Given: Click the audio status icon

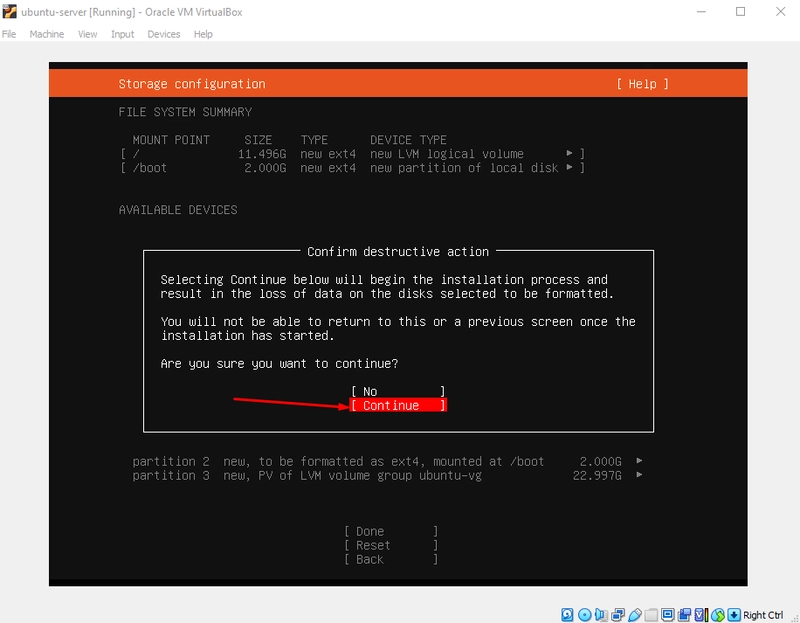Looking at the screenshot, I should click(601, 615).
